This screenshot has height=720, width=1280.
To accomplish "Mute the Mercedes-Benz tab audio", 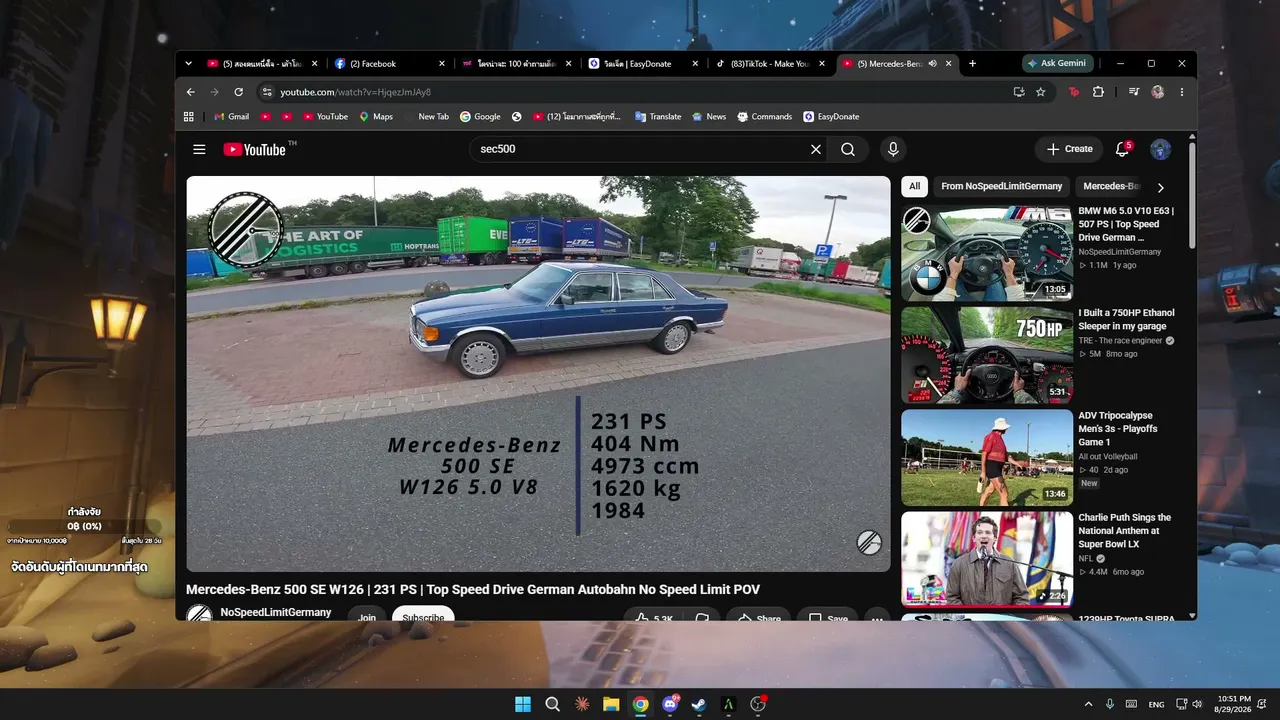I will (932, 63).
